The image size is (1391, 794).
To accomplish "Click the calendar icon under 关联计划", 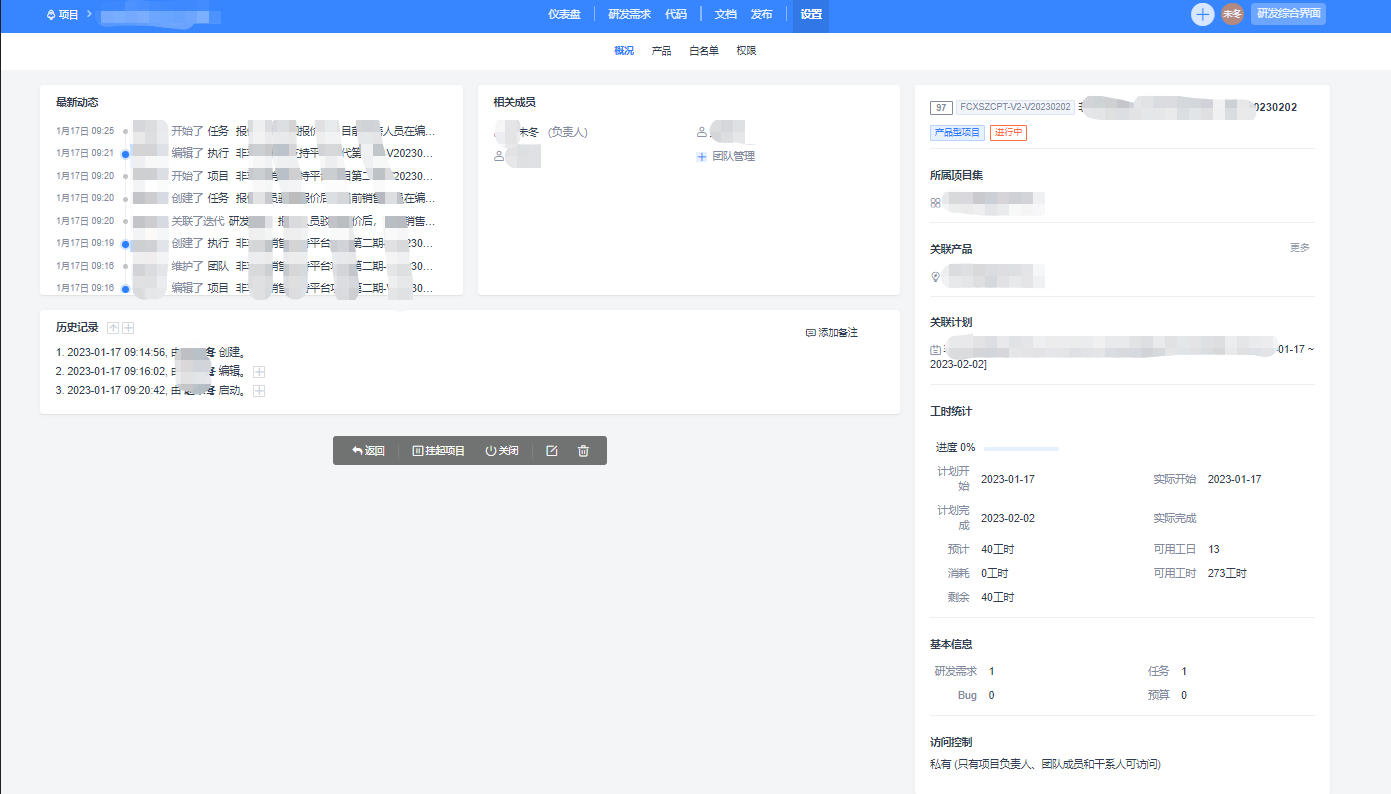I will point(935,351).
